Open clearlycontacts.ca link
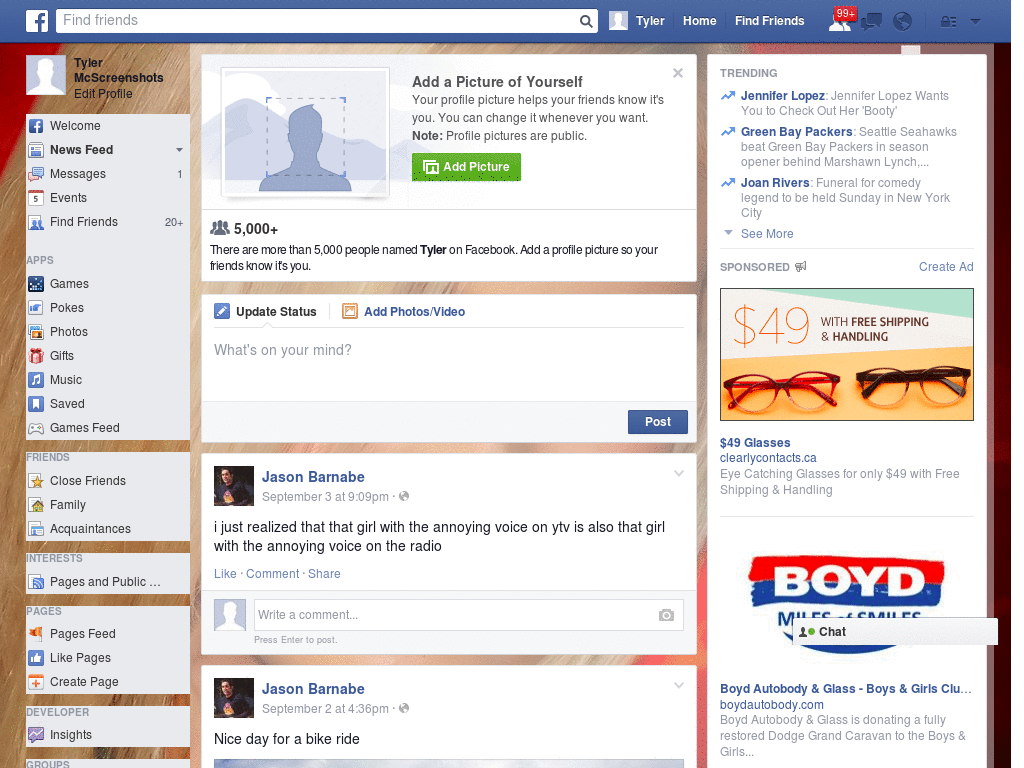Screen dimensions: 1024x768 (768, 458)
